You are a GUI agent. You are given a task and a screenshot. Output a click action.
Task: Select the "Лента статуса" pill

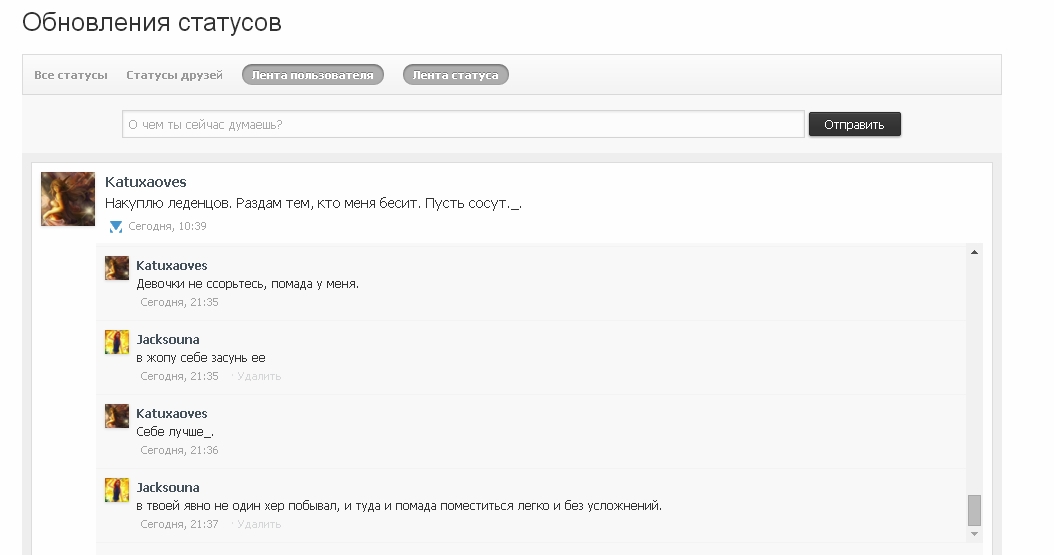click(x=455, y=75)
